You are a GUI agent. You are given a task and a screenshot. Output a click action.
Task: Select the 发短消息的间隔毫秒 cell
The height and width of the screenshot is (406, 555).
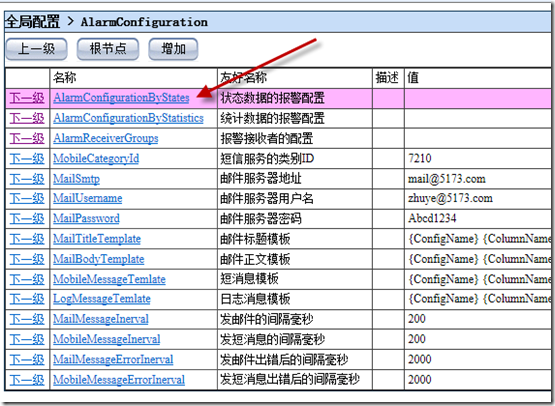coord(294,339)
